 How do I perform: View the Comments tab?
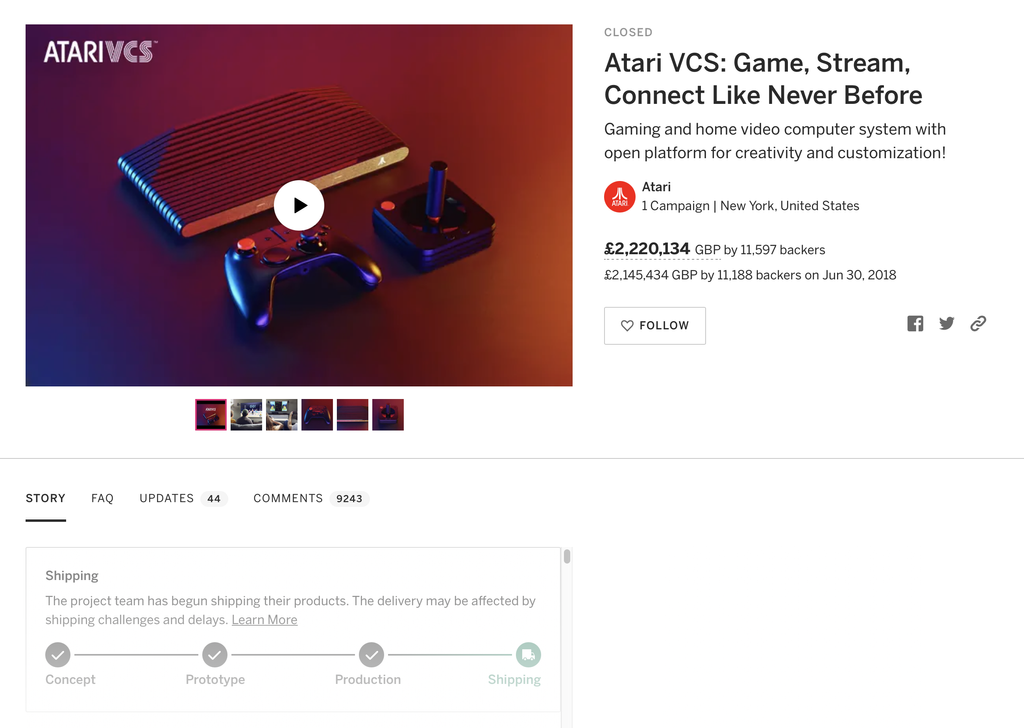tap(288, 498)
